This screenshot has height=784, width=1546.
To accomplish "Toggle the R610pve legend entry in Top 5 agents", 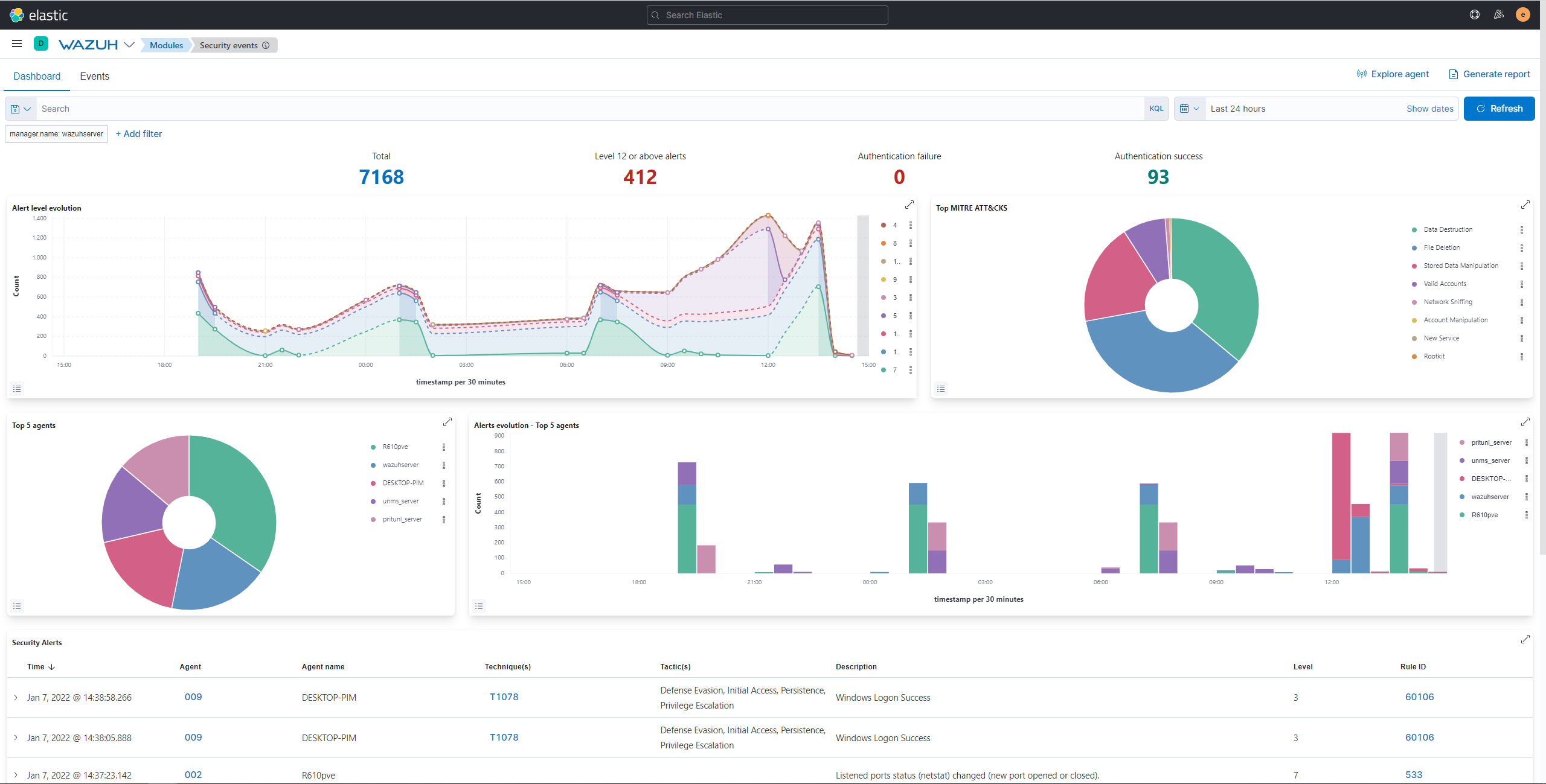I will coord(395,447).
